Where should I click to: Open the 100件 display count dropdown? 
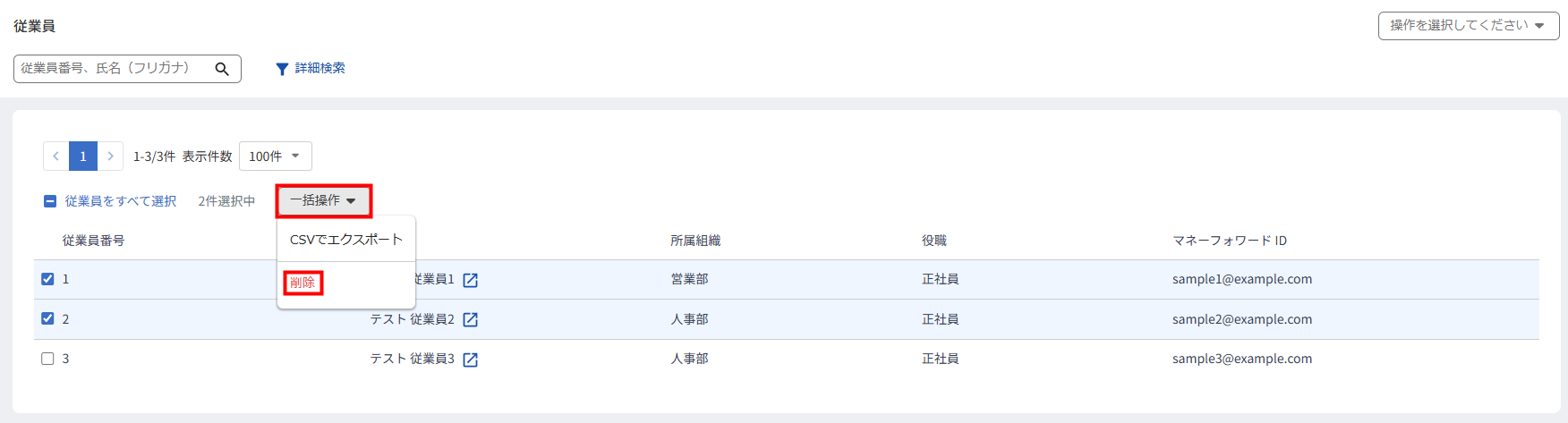[x=276, y=156]
